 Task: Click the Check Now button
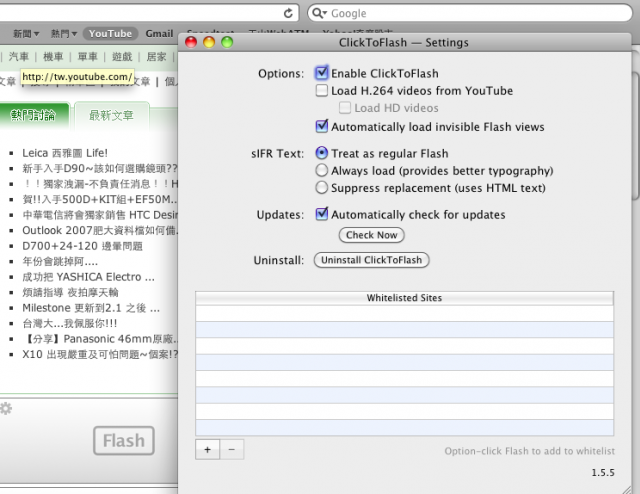click(x=371, y=235)
